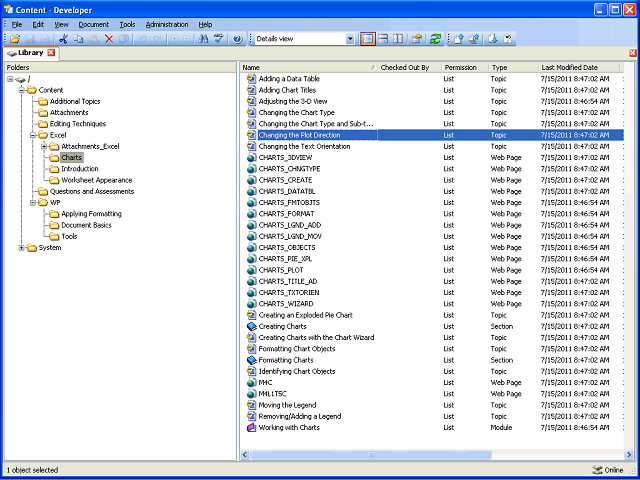640x480 pixels.
Task: Click the topic icon beside Adding a Data Table
Action: pos(251,79)
